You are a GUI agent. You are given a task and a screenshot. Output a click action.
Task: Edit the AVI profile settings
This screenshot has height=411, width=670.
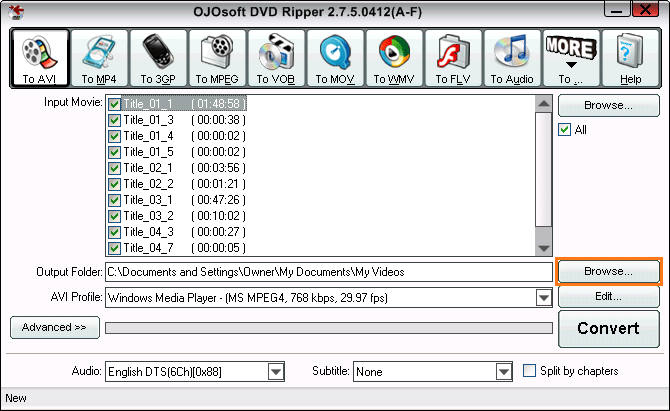(x=608, y=297)
